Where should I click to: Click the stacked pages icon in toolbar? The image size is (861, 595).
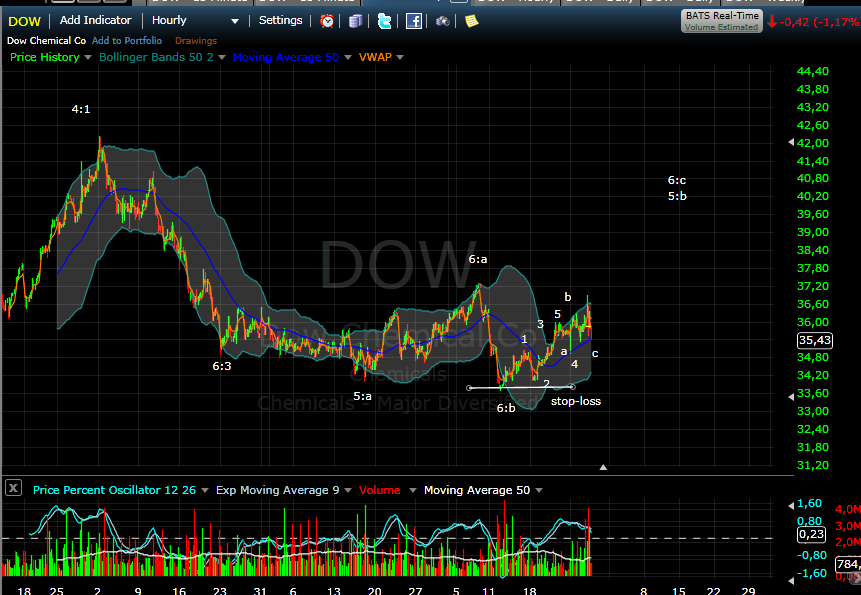356,20
